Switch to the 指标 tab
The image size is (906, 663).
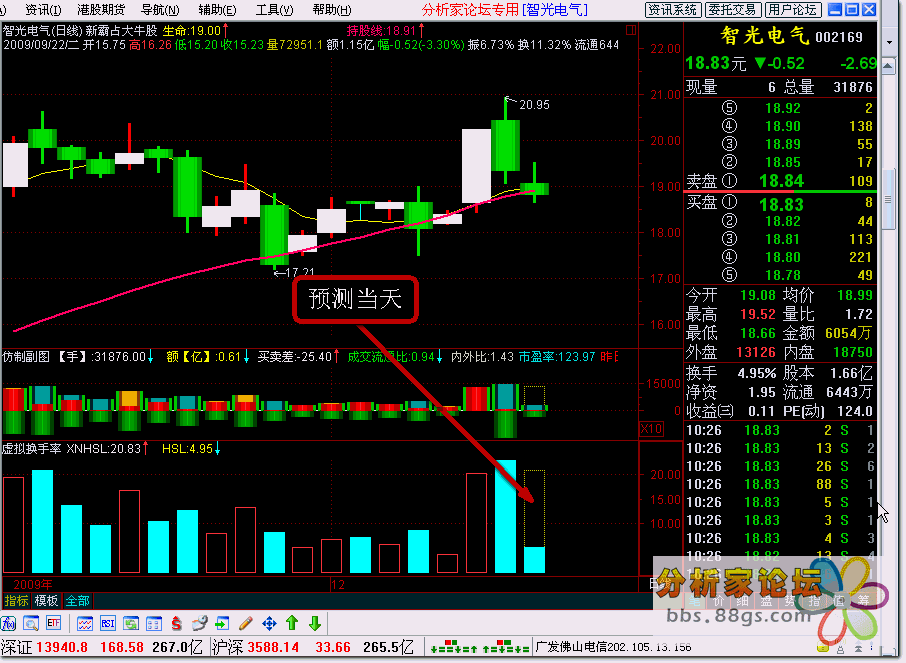(16, 601)
